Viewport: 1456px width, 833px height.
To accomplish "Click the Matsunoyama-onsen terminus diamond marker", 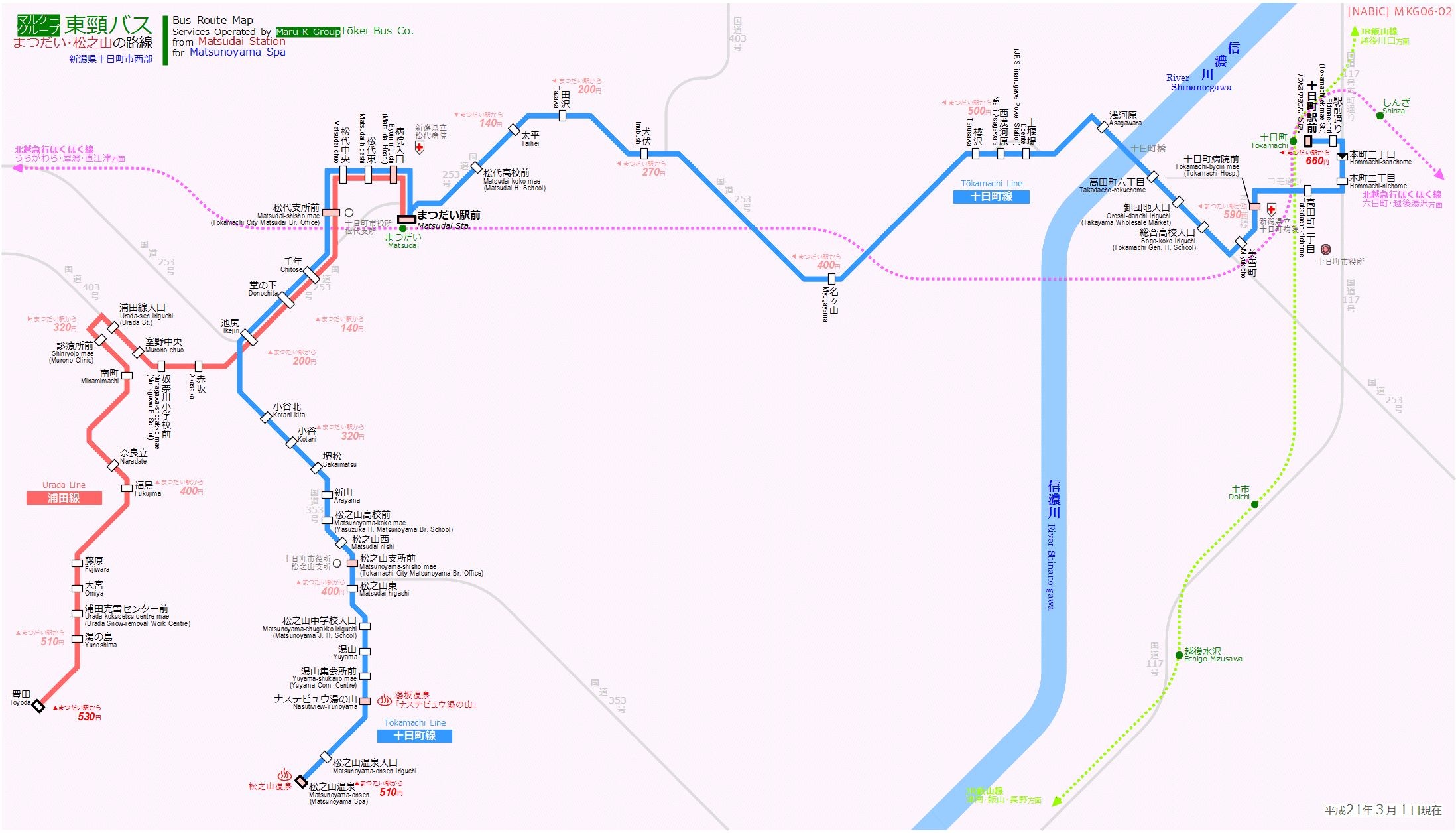I will (x=301, y=781).
